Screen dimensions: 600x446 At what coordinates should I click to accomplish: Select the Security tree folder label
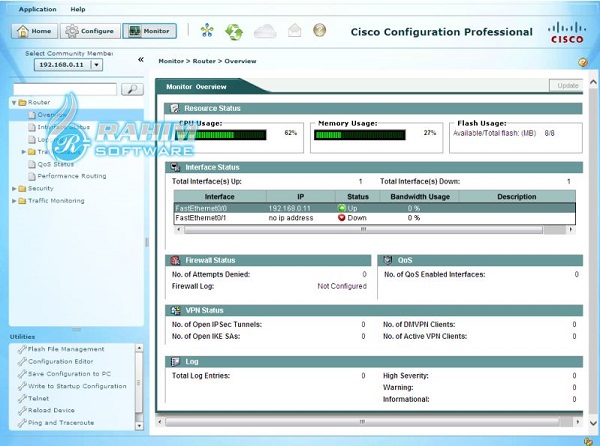41,188
